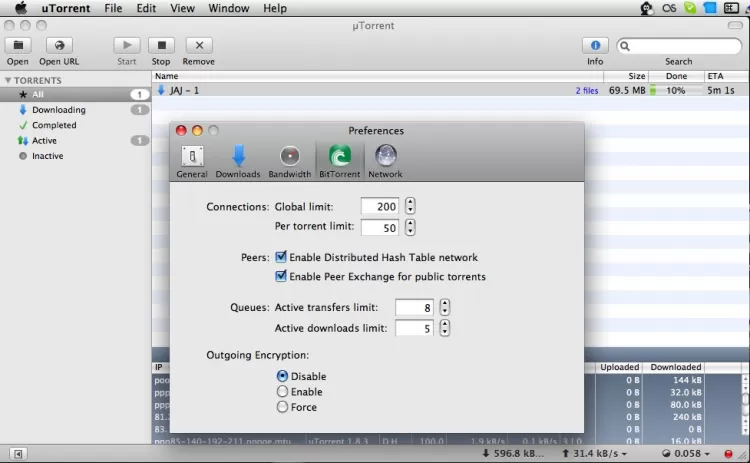Viewport: 750px width, 463px height.
Task: Open a torrent file with Open icon
Action: pyautogui.click(x=18, y=45)
